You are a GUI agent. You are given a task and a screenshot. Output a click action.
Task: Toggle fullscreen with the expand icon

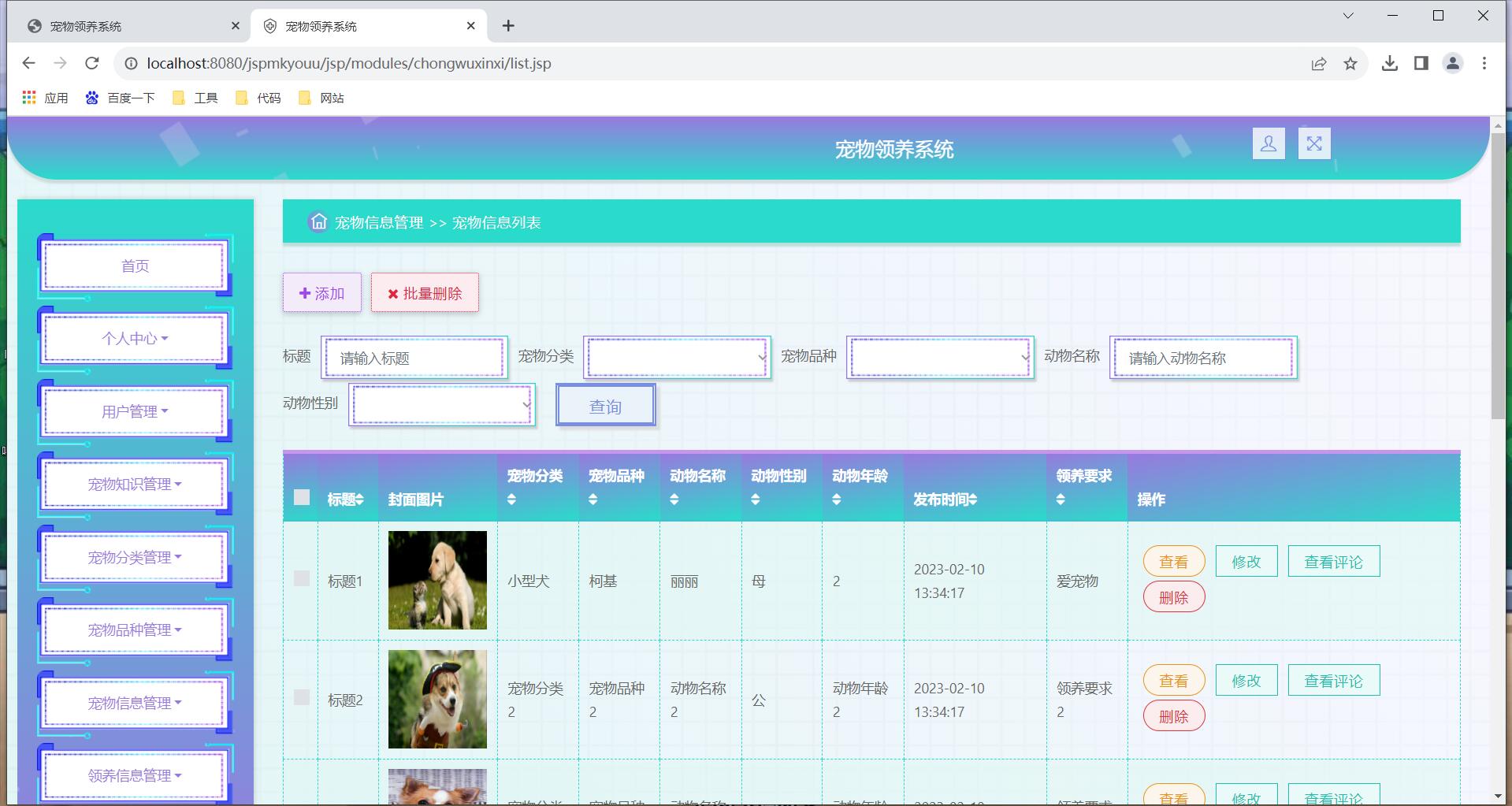(1314, 143)
